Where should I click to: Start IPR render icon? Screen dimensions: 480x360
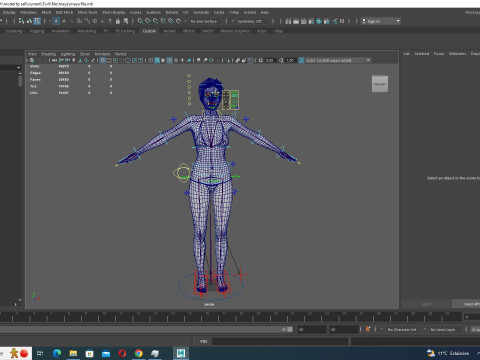pos(303,21)
